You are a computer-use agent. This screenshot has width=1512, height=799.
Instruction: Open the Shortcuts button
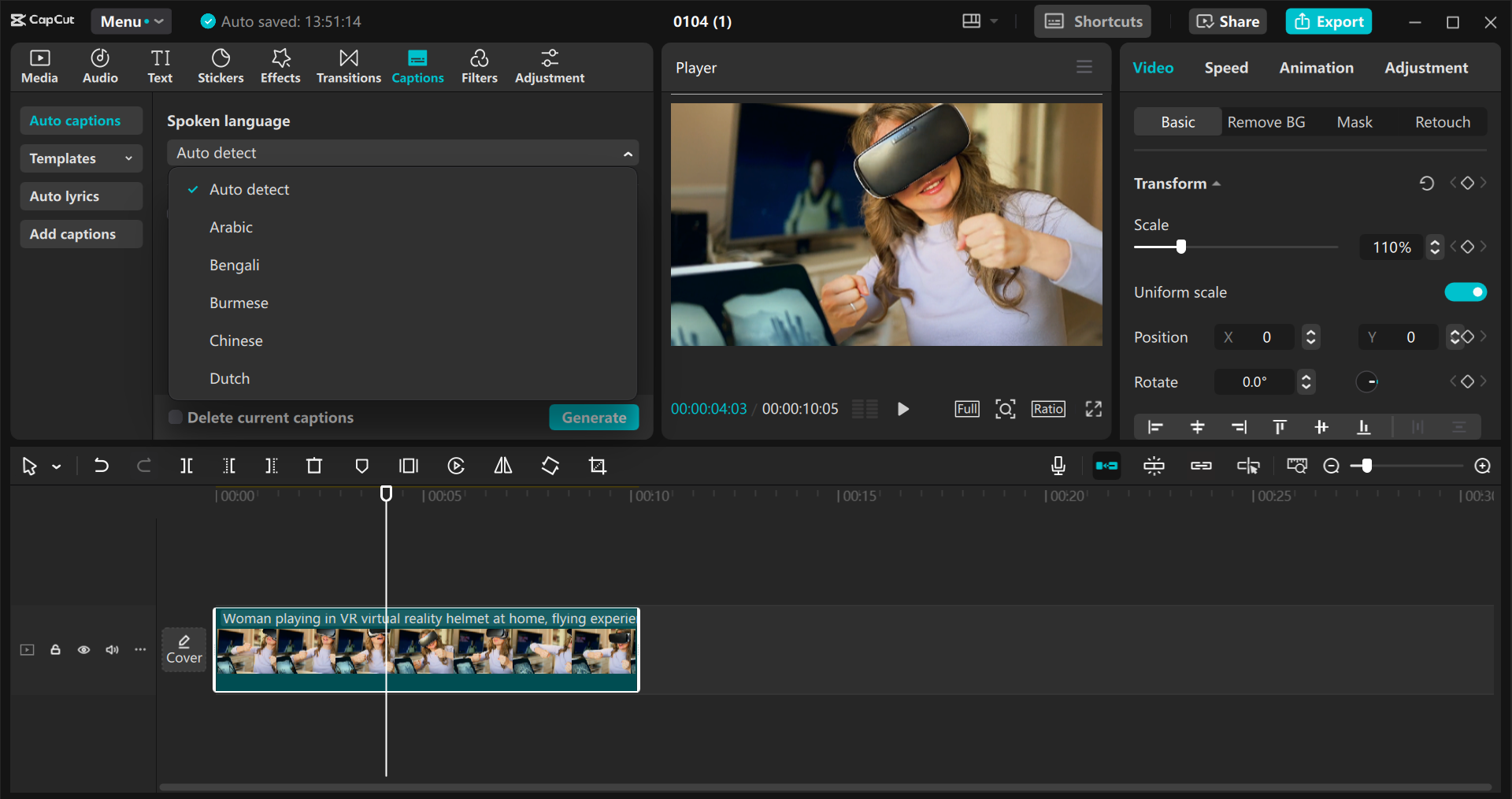point(1092,21)
